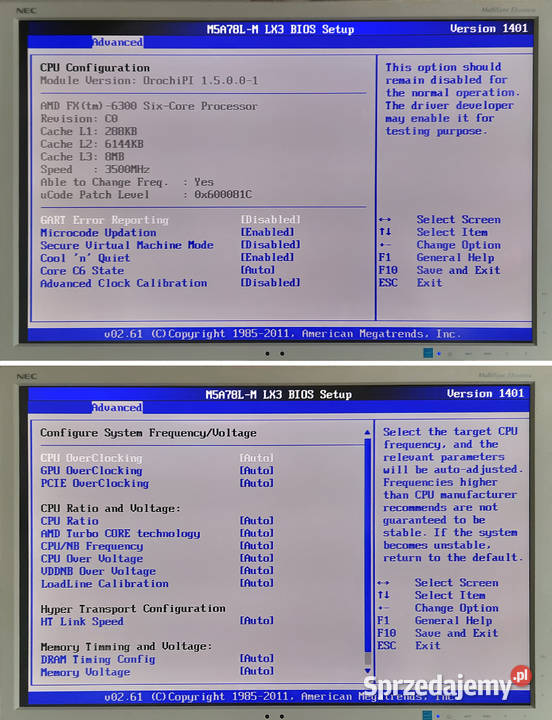Open CPU/NB Frequency Auto value

tap(256, 546)
